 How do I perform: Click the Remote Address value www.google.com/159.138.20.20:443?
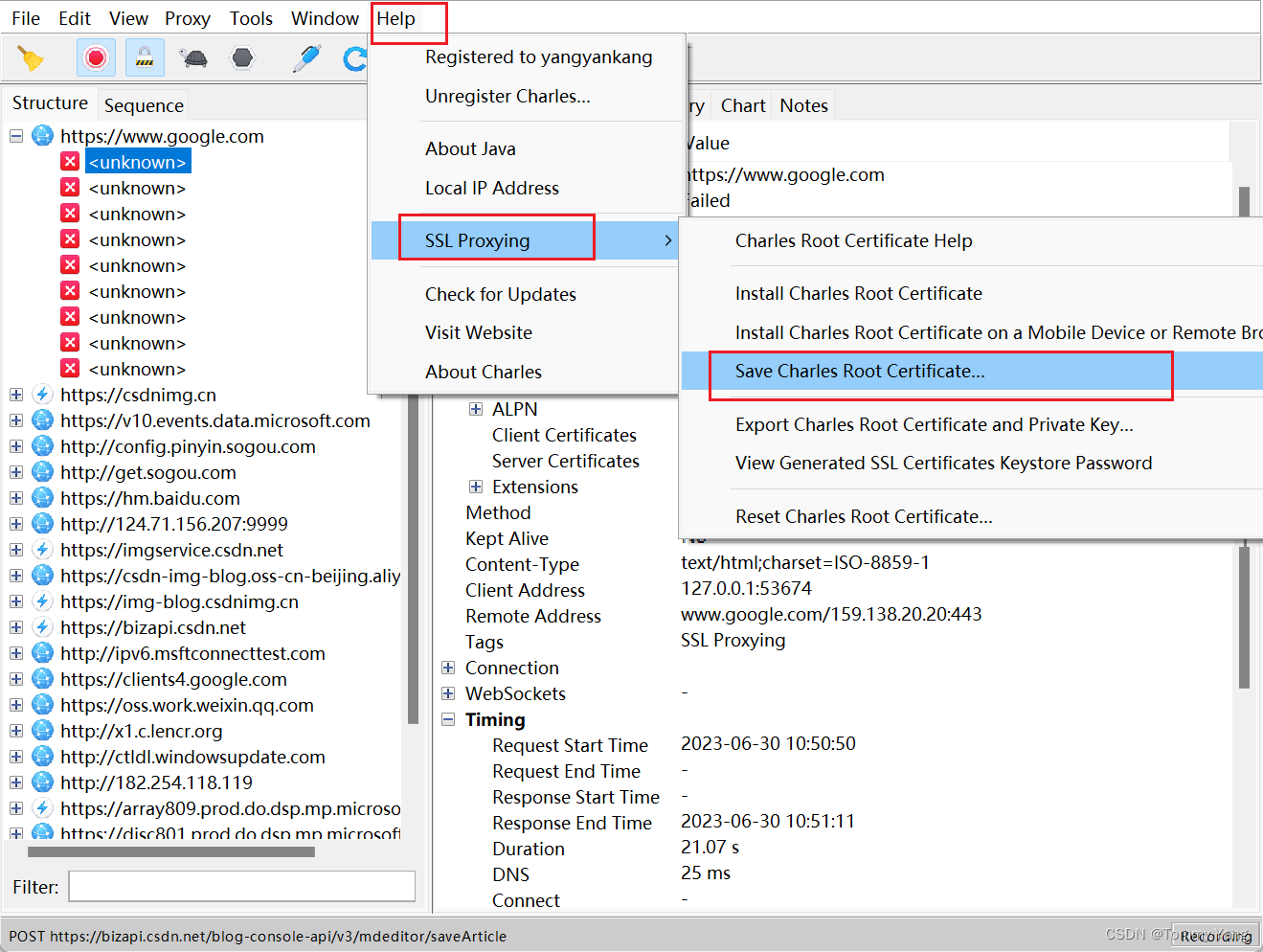pos(831,614)
